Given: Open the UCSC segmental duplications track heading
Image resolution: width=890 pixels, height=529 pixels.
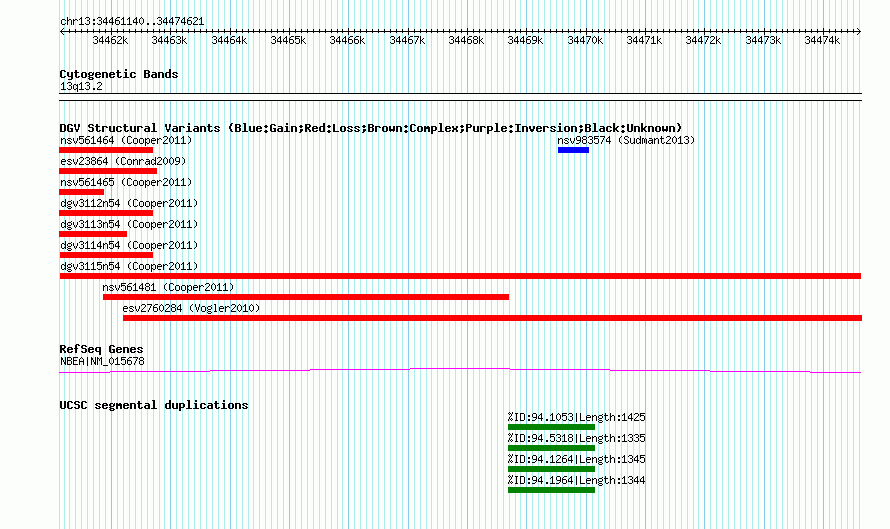Looking at the screenshot, I should point(154,405).
